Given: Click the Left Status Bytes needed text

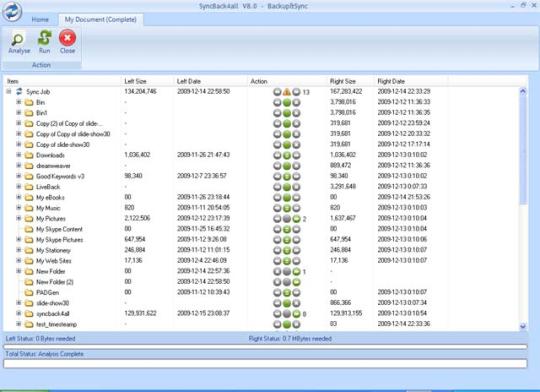Looking at the screenshot, I should click(x=40, y=339).
